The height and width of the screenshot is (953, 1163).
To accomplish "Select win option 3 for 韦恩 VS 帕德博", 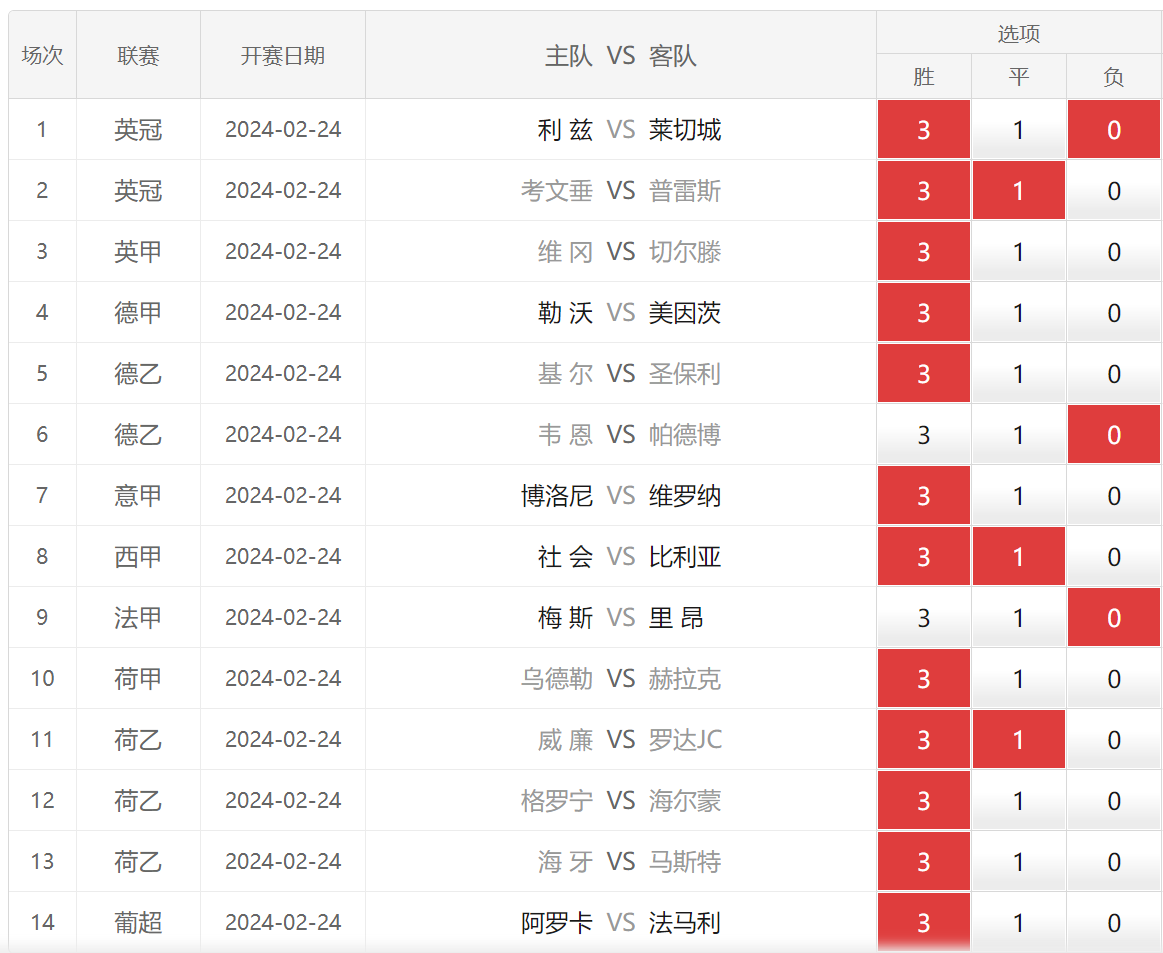I will 923,435.
